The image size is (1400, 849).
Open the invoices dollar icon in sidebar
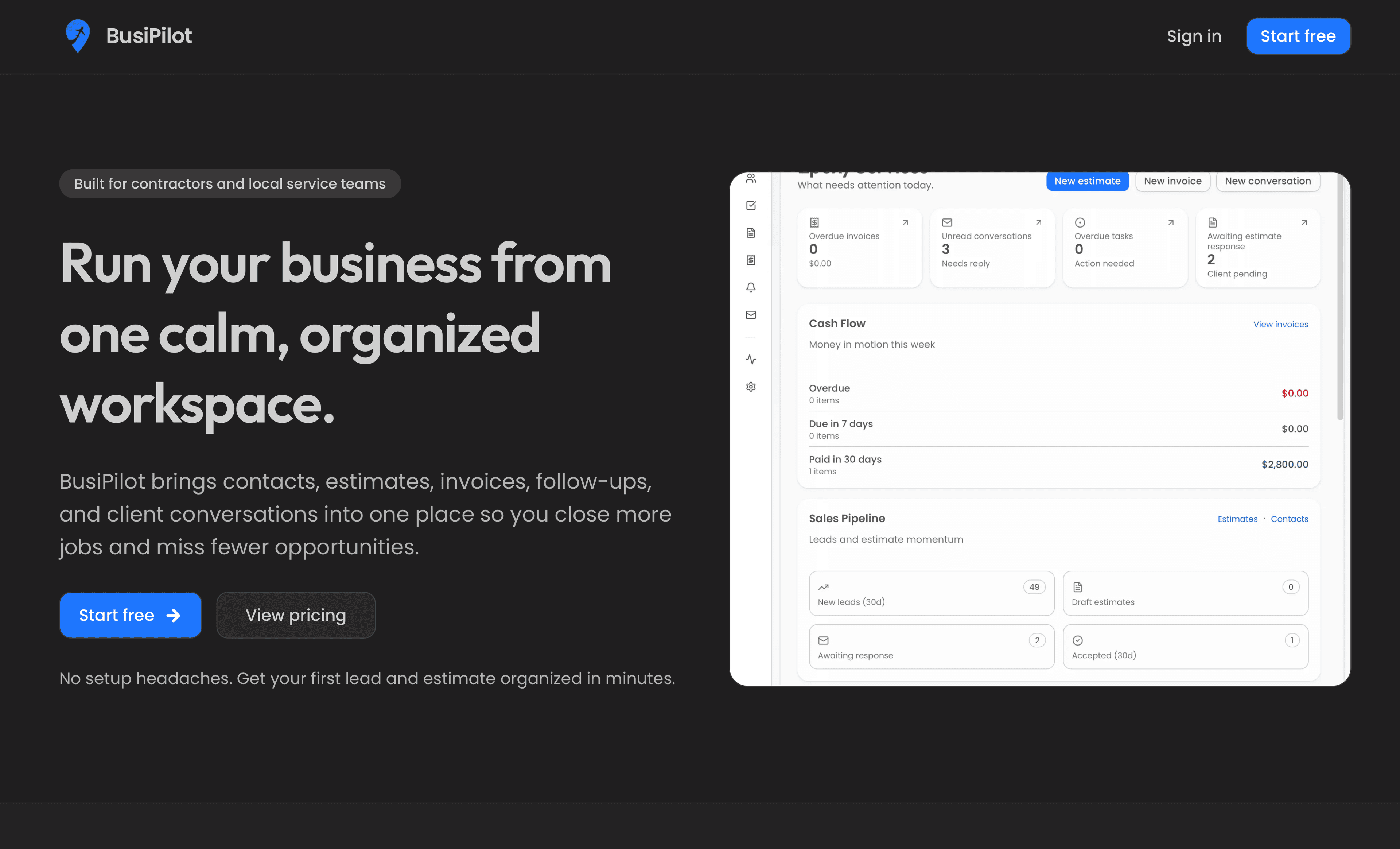(751, 260)
